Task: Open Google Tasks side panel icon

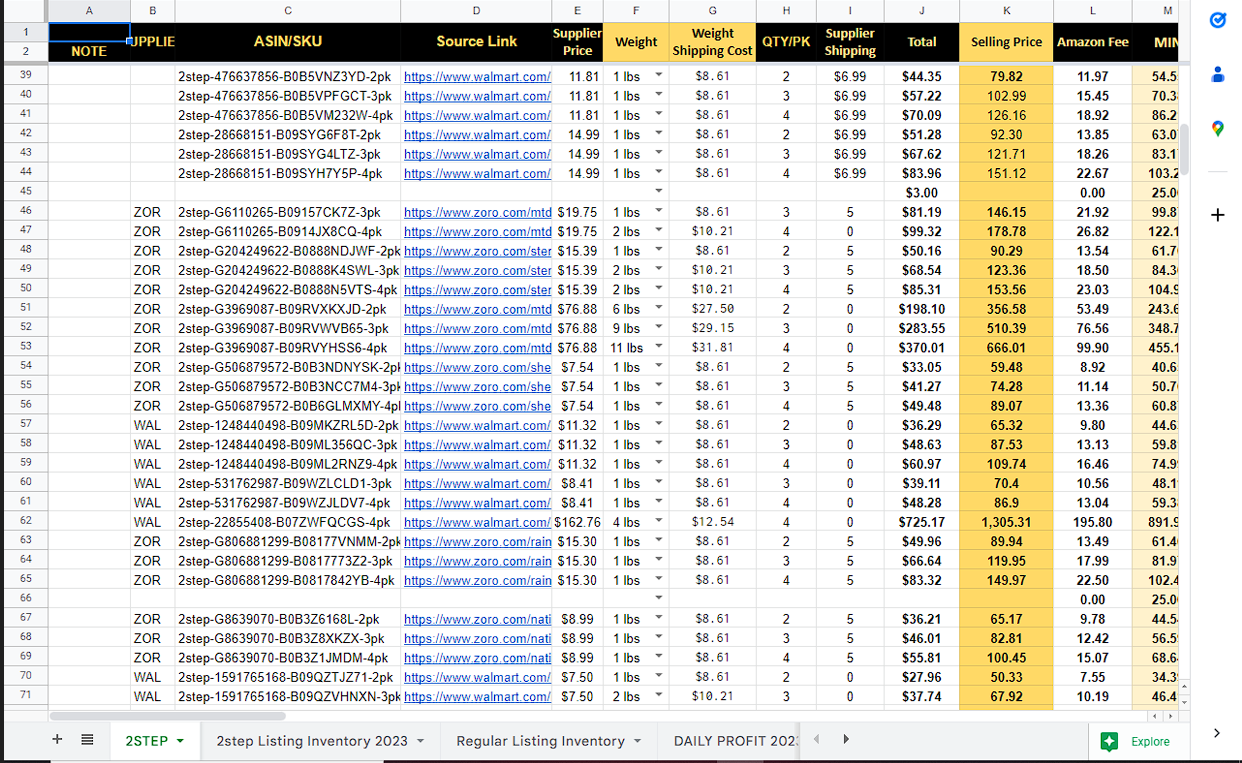Action: pyautogui.click(x=1217, y=20)
